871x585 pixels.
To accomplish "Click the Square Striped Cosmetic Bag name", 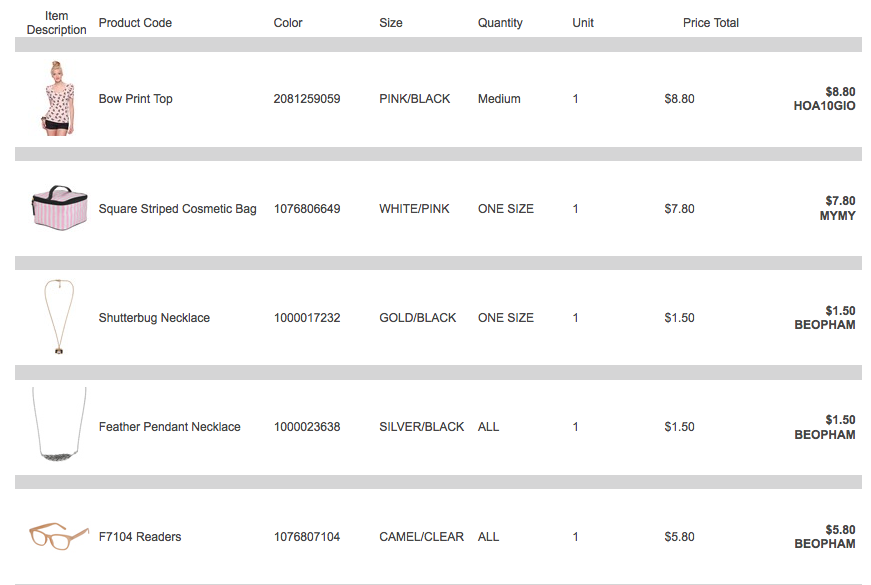I will click(x=178, y=209).
